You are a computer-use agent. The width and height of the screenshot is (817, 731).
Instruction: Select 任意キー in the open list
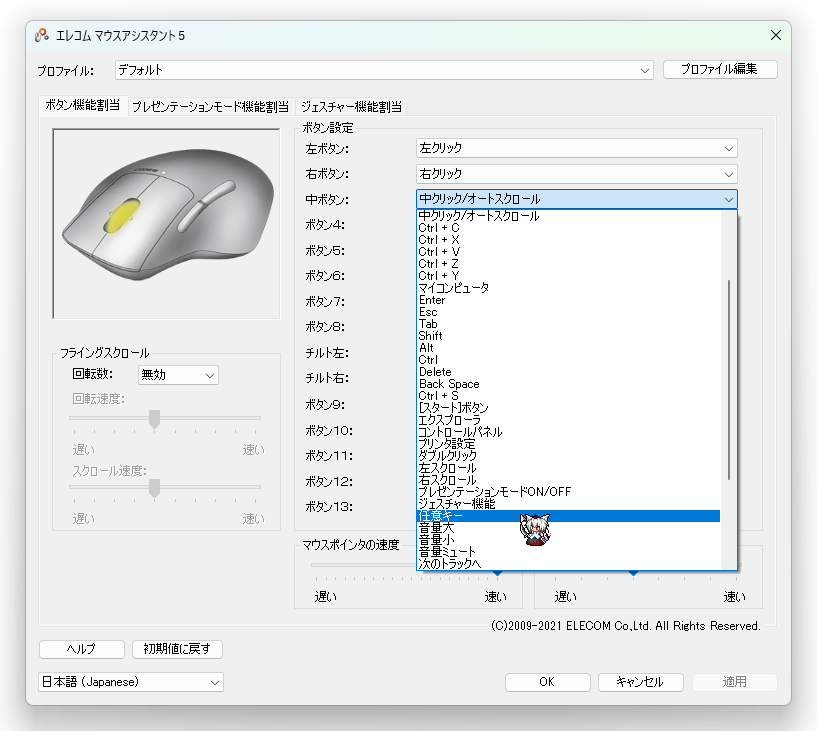click(440, 516)
